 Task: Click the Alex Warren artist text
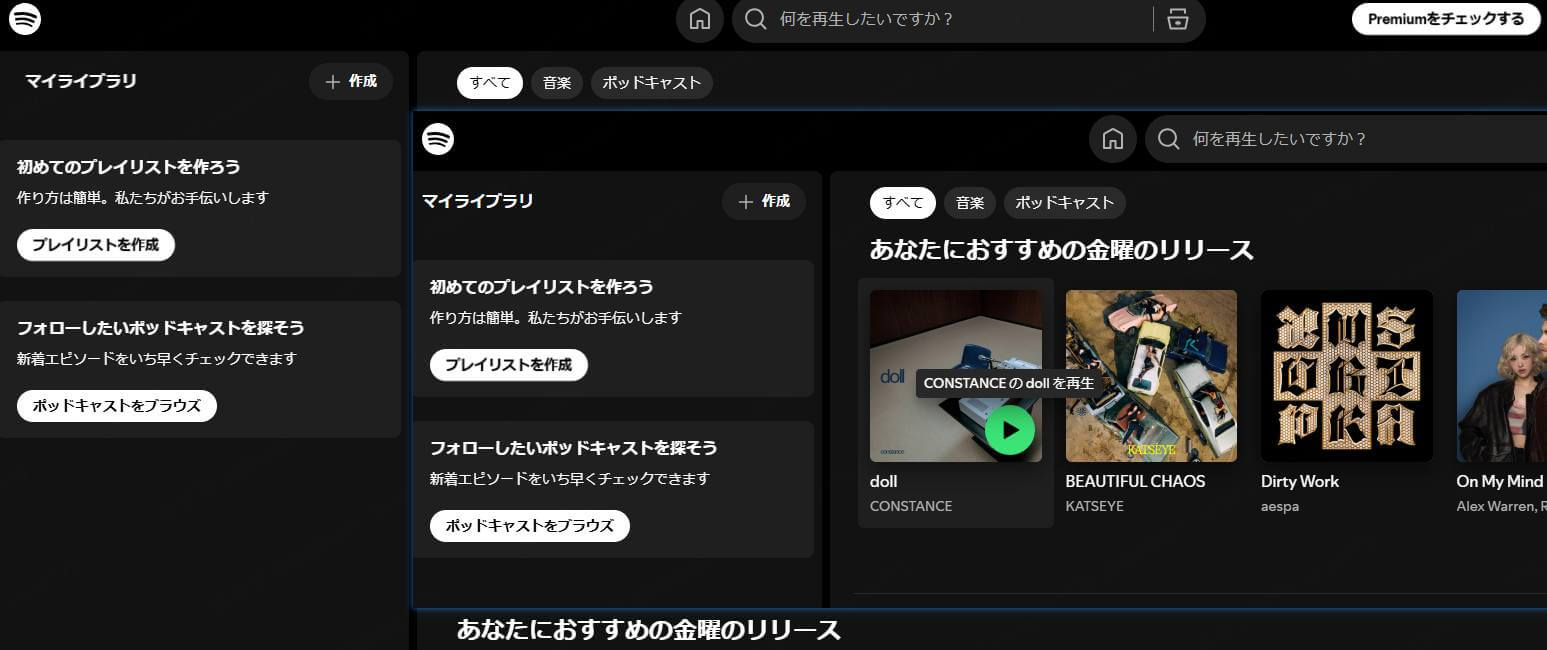[x=1496, y=507]
